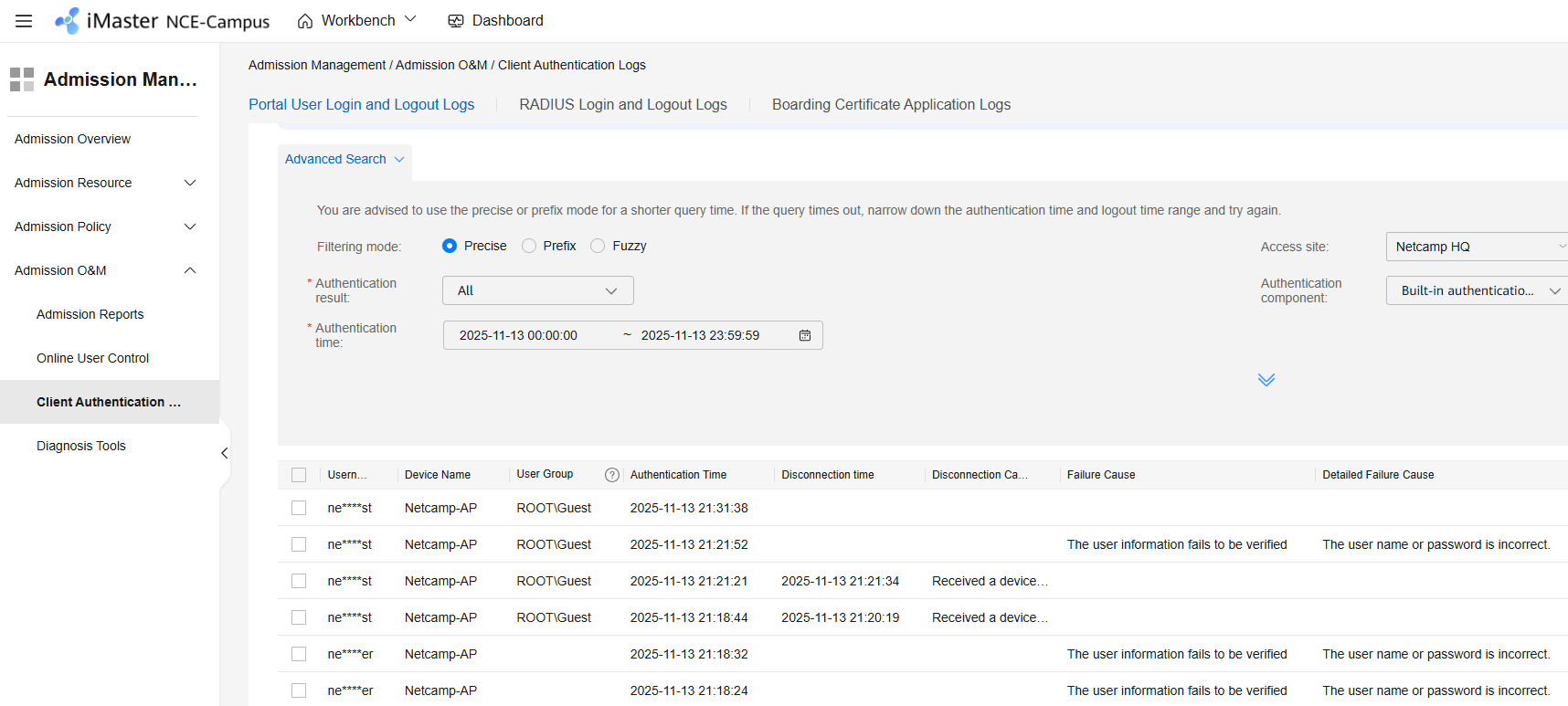Check the row authenticated at 21:31:38
Viewport: 1568px width, 706px height.
[x=299, y=508]
